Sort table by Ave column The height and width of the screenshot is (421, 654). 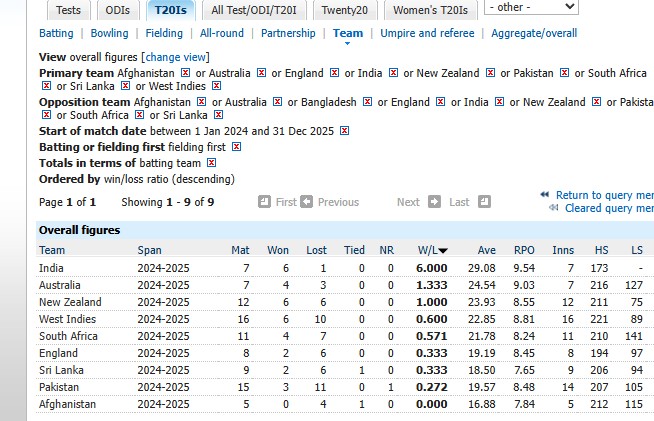tap(487, 250)
